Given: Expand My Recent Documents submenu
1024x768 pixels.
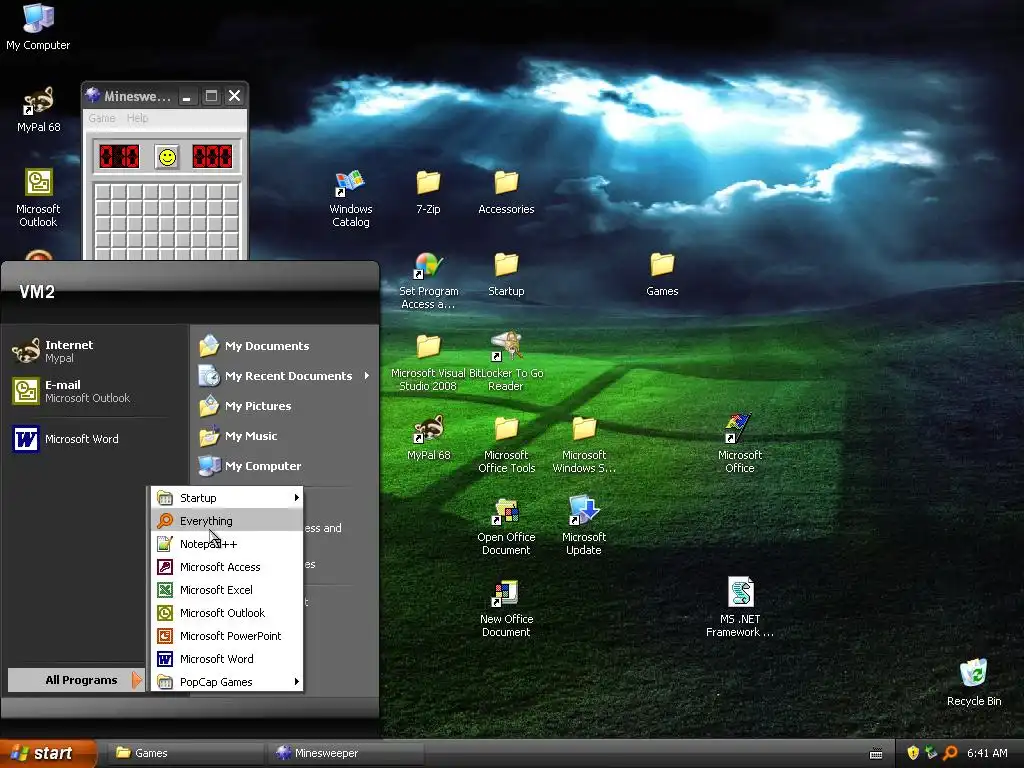Looking at the screenshot, I should (x=285, y=376).
